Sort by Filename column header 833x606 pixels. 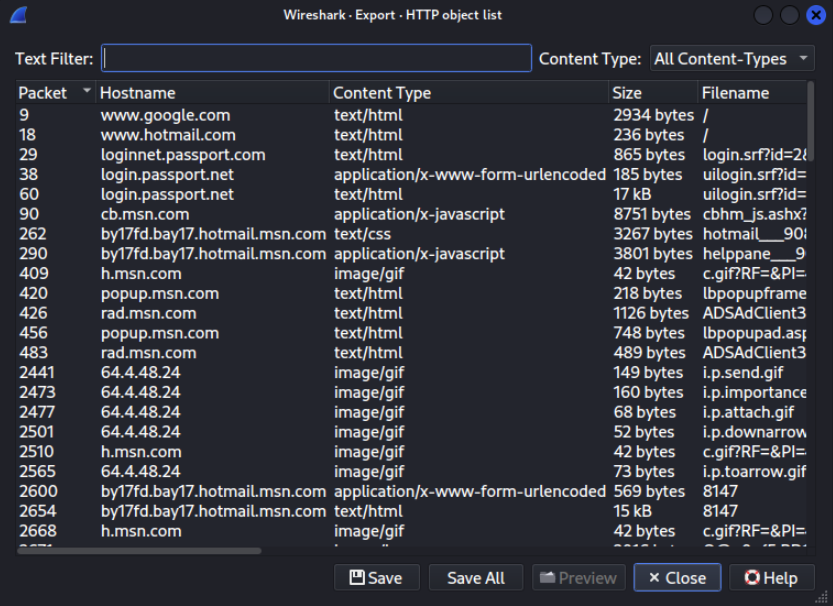750,93
